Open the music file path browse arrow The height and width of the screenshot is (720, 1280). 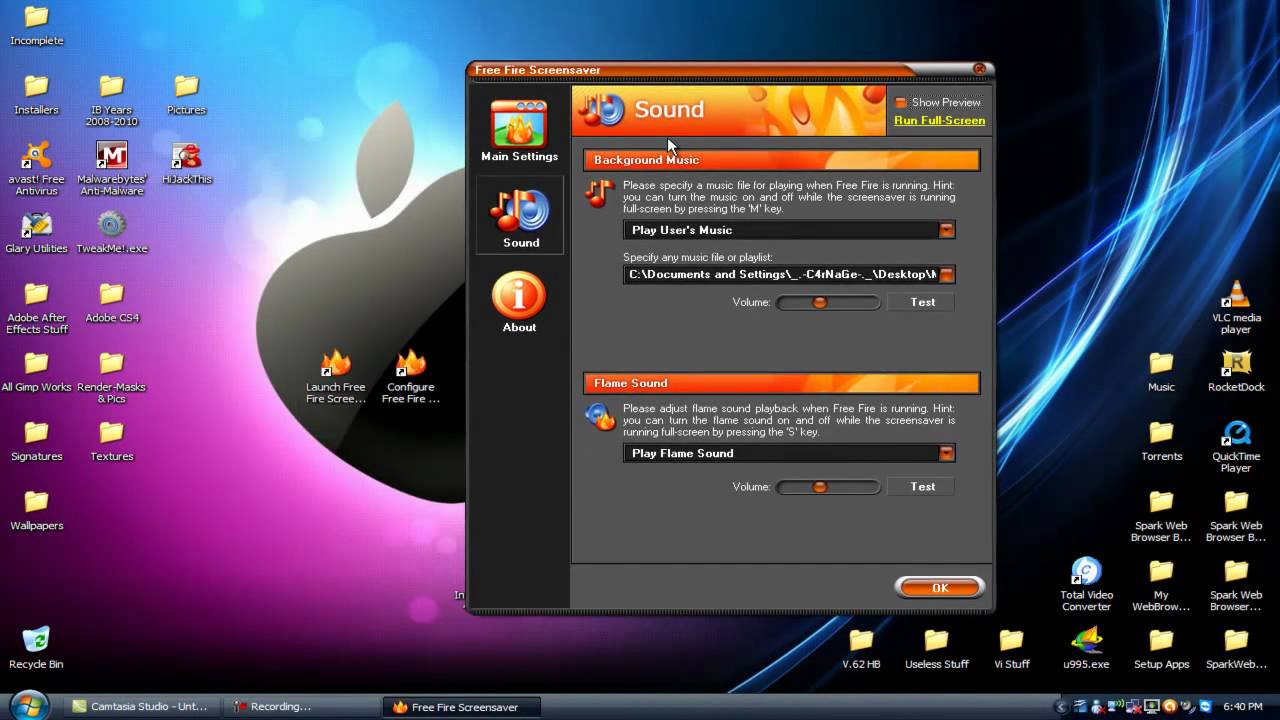(x=946, y=274)
